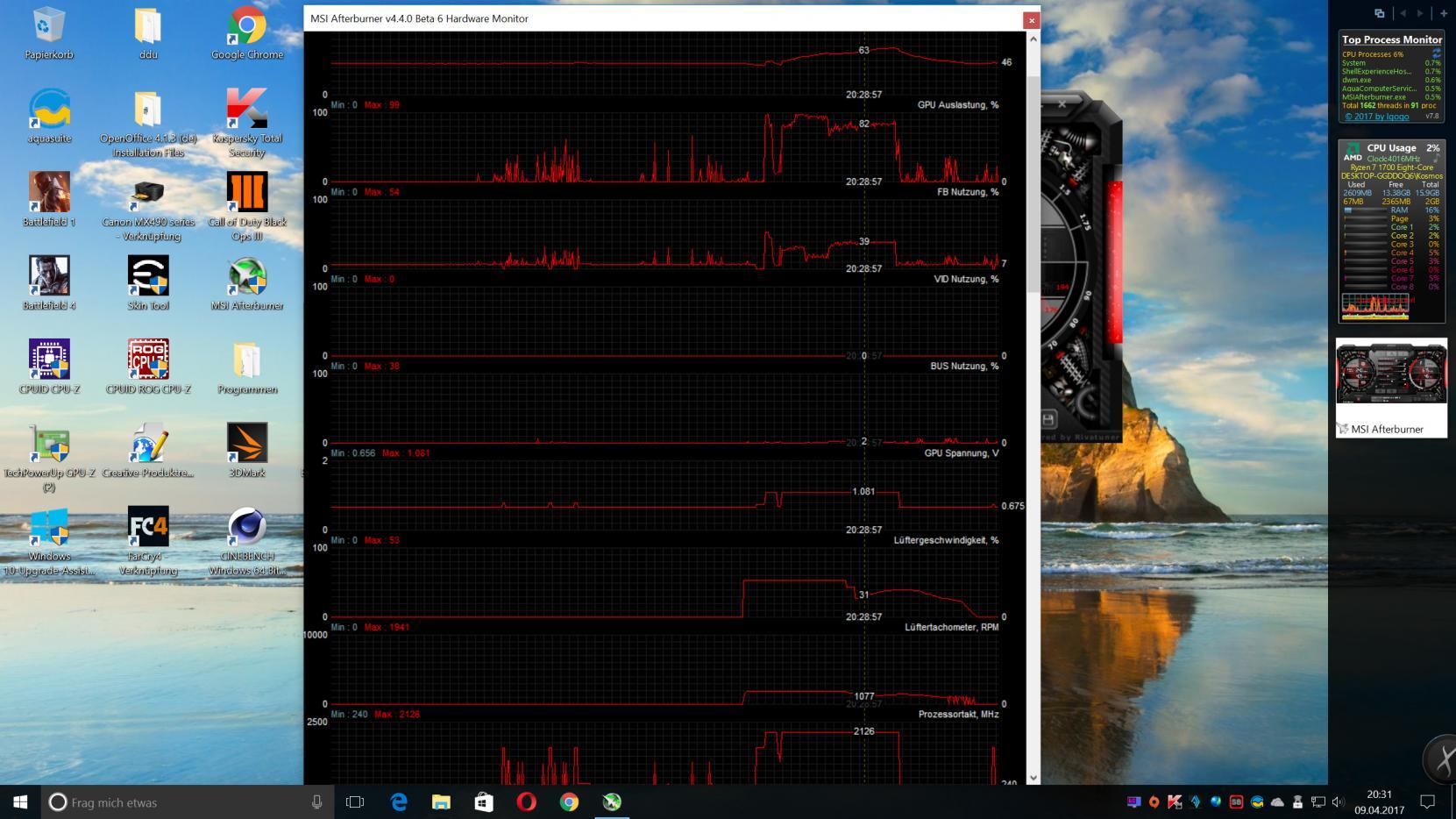Select the Battlefield 1 desktop icon
The width and height of the screenshot is (1456, 819).
click(x=49, y=200)
